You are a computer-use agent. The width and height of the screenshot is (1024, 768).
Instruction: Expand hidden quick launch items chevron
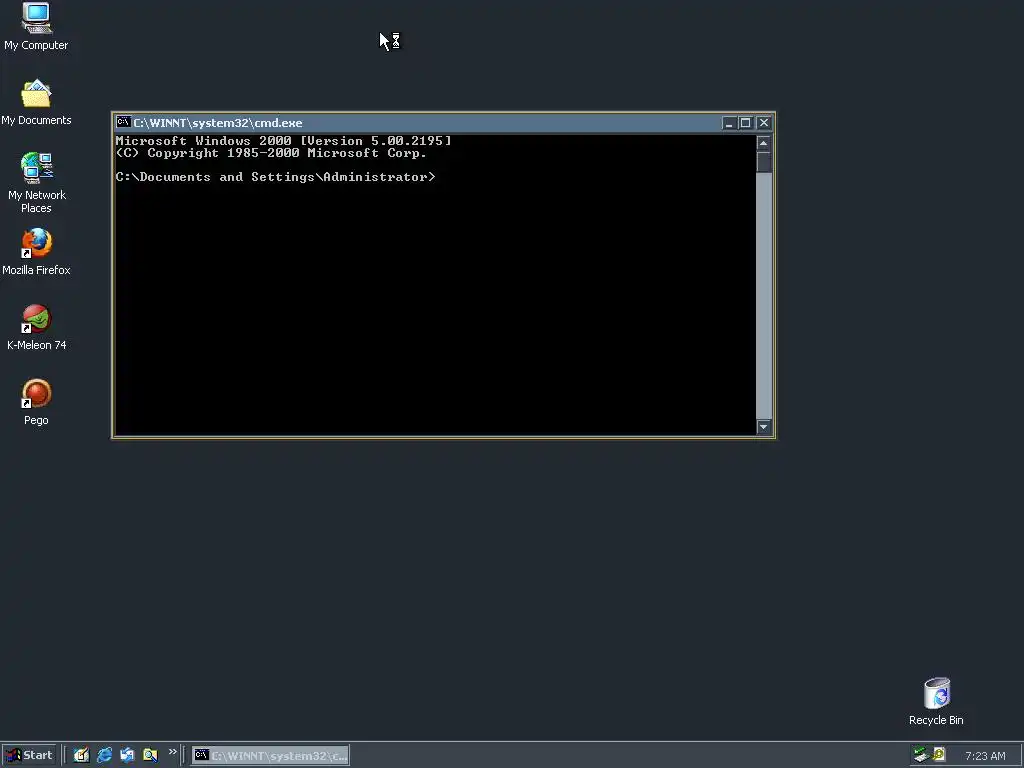[x=172, y=752]
